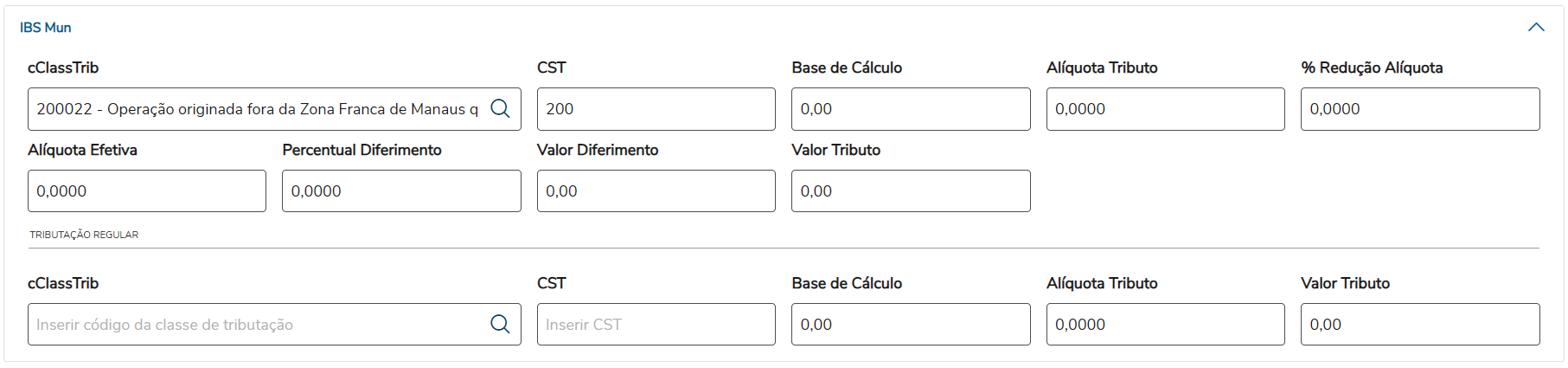Image resolution: width=1568 pixels, height=368 pixels.
Task: Click cClassTrib field containing 200022 operation
Action: click(257, 109)
